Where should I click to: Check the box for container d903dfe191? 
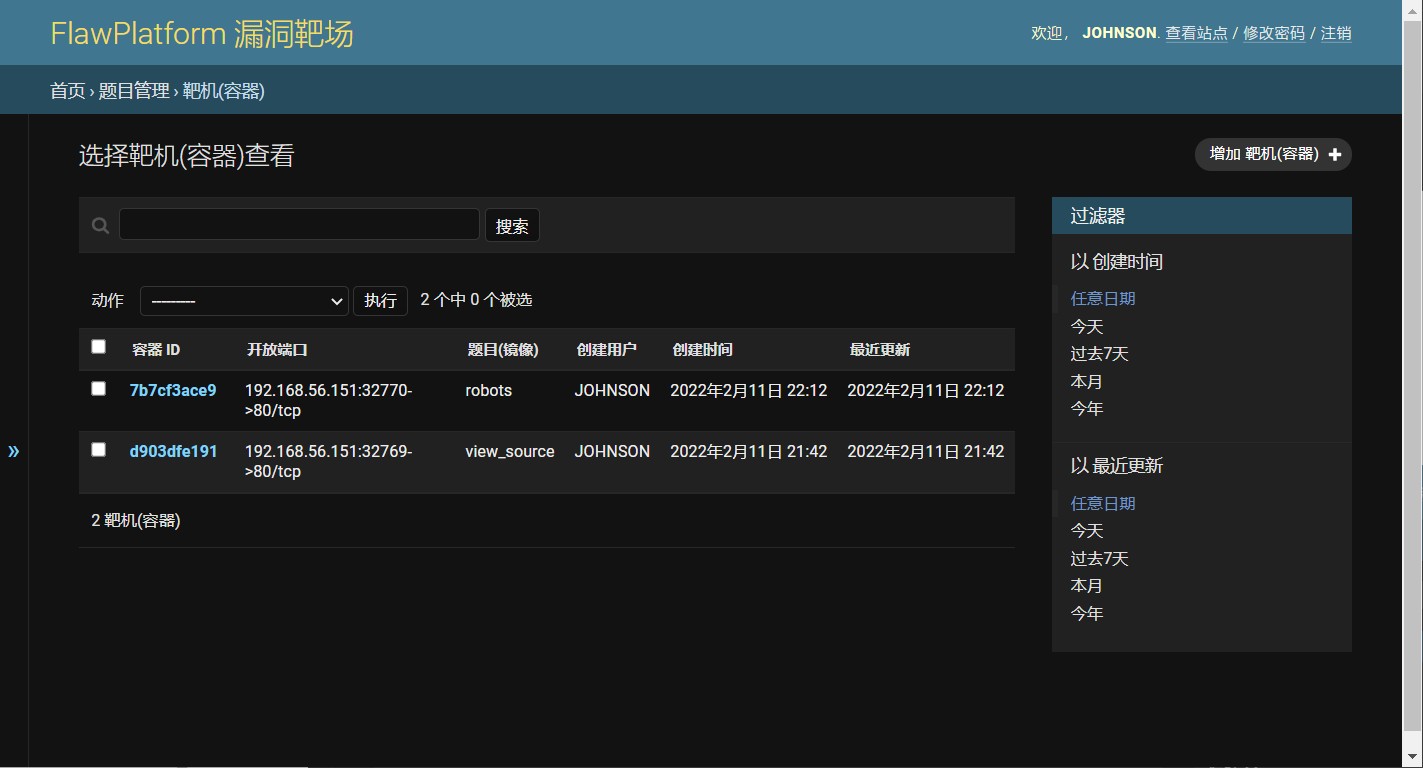point(98,449)
